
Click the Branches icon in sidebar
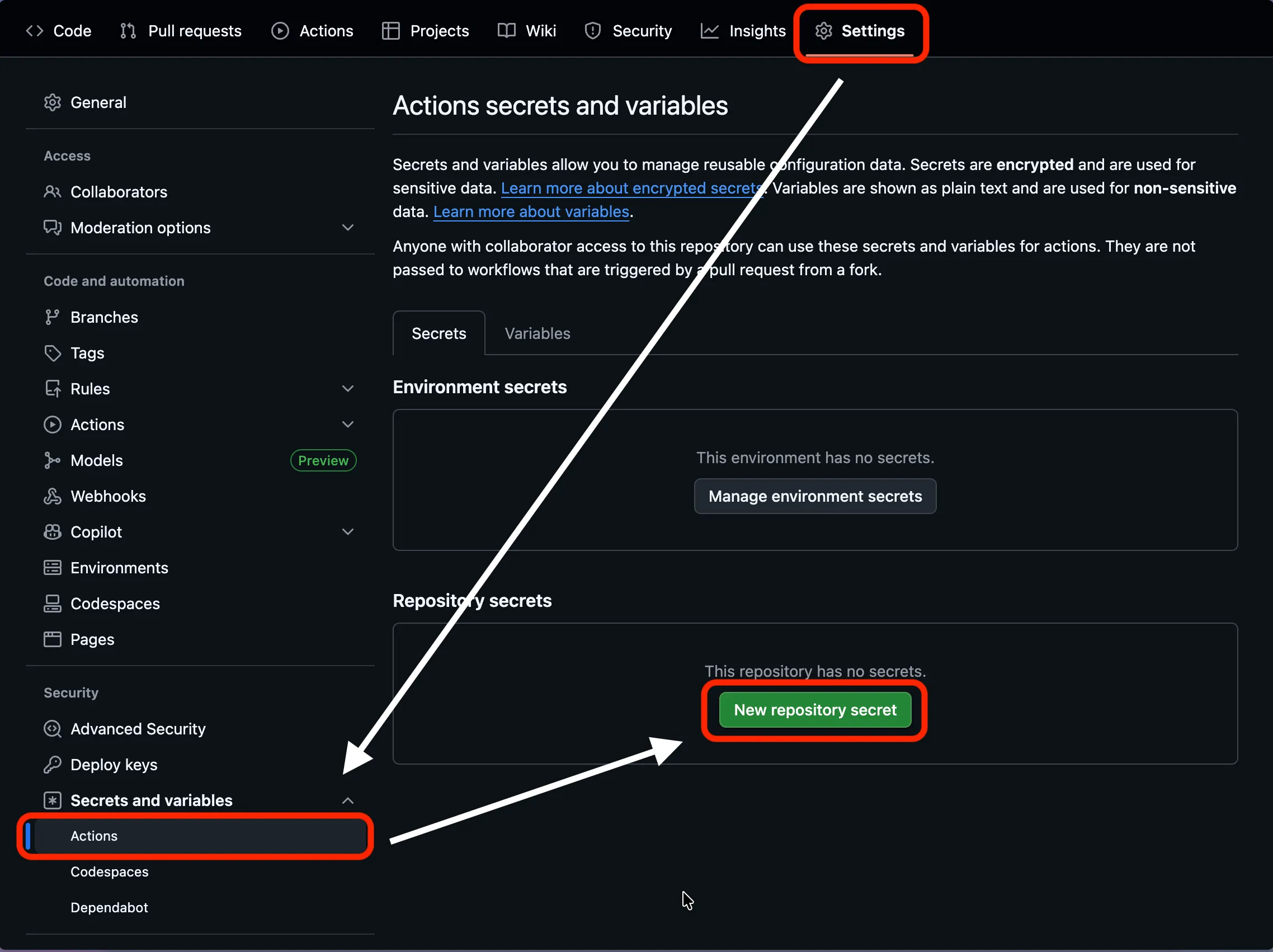pos(53,317)
